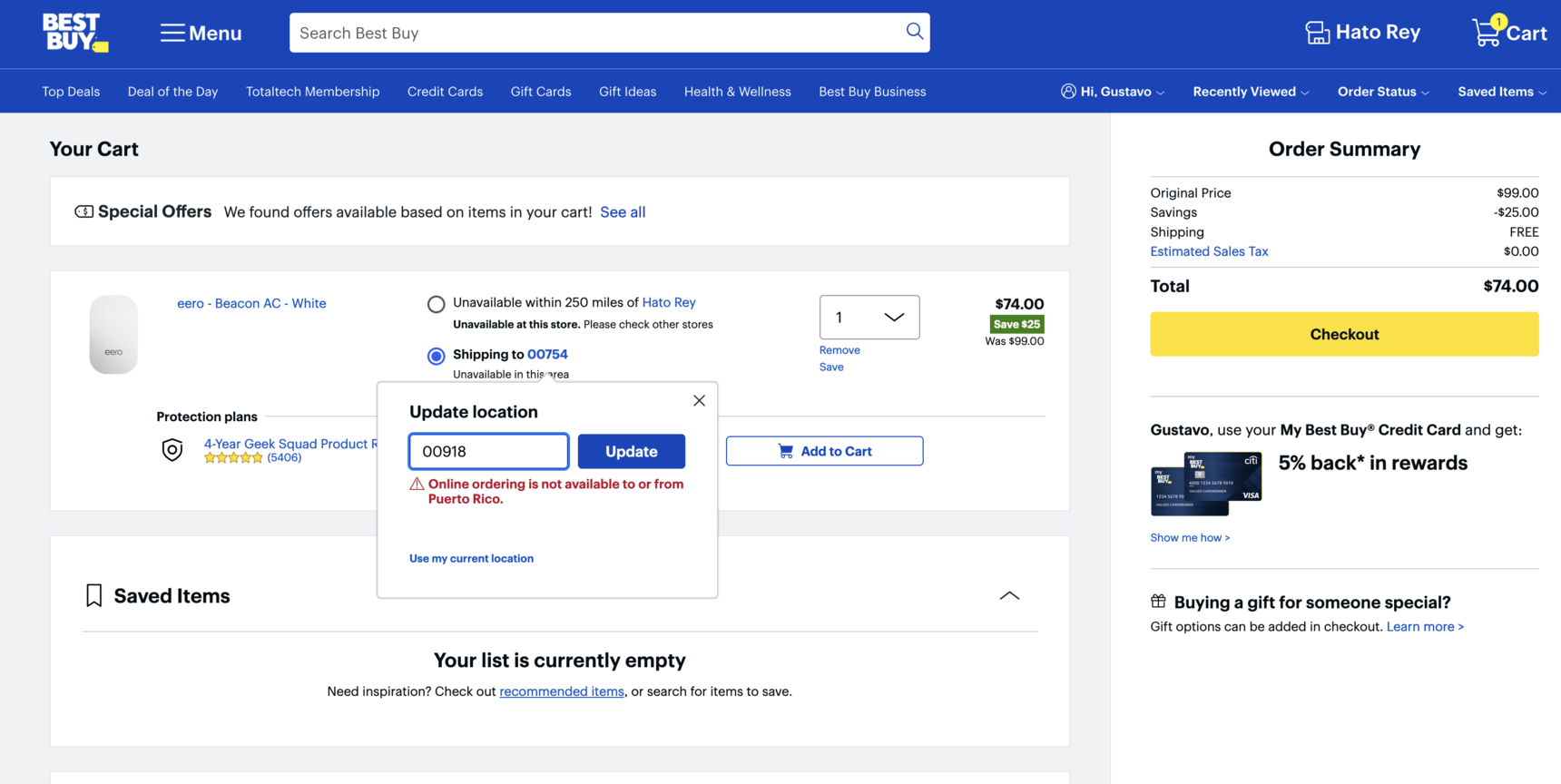The width and height of the screenshot is (1561, 784).
Task: Click the Saved Items bookmark icon
Action: pos(93,595)
